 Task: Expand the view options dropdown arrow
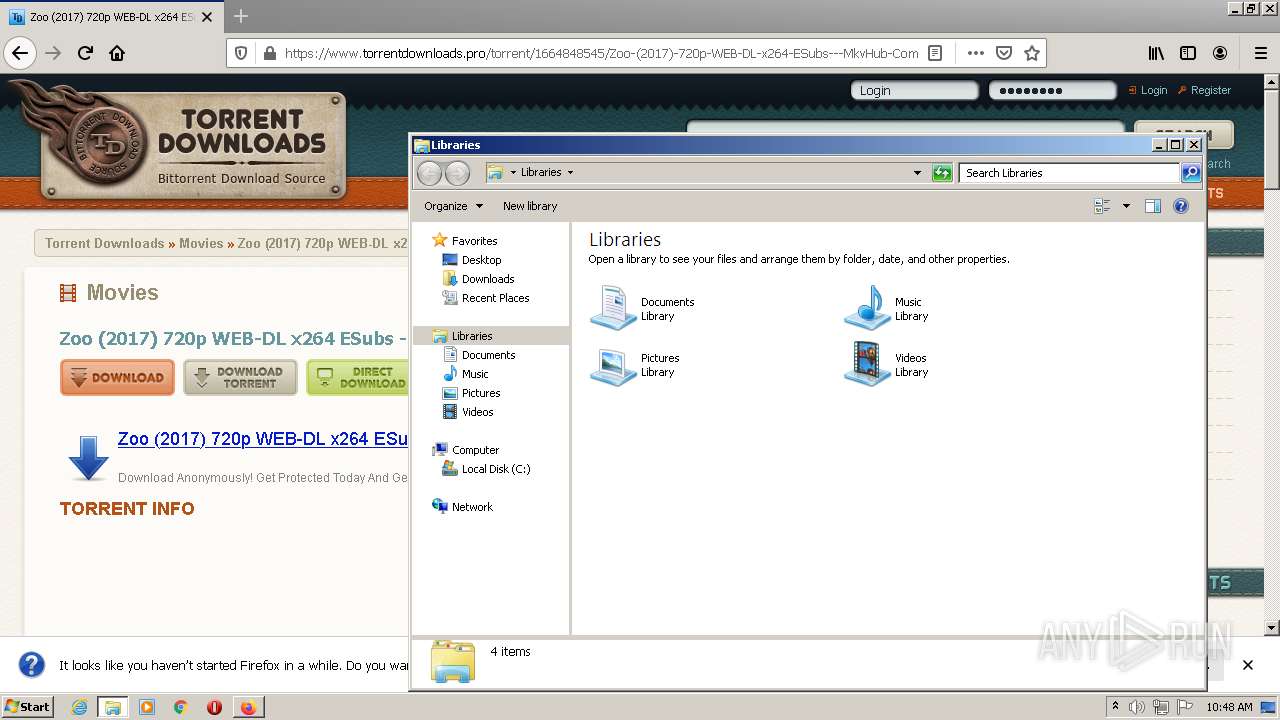tap(1126, 206)
